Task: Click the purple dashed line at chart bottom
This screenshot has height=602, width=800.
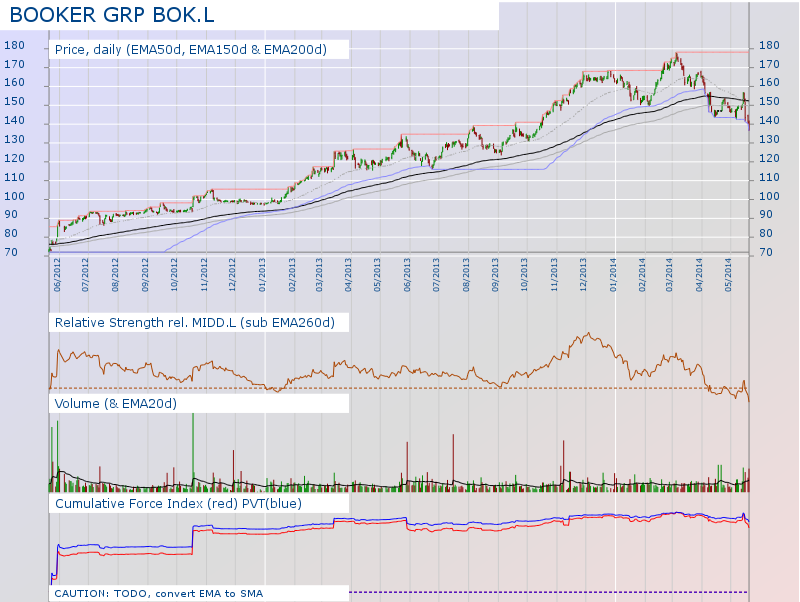Action: tap(548, 592)
